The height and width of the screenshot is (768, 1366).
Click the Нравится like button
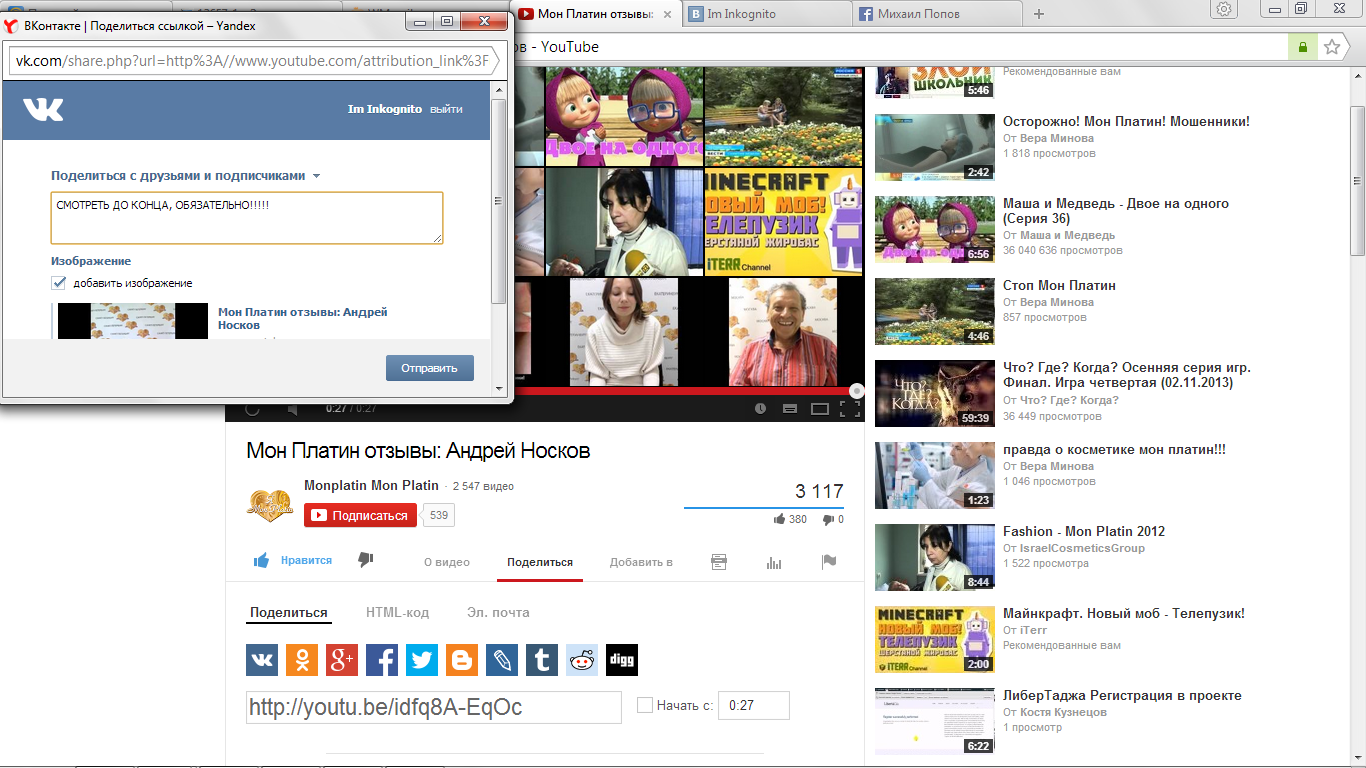[x=292, y=561]
